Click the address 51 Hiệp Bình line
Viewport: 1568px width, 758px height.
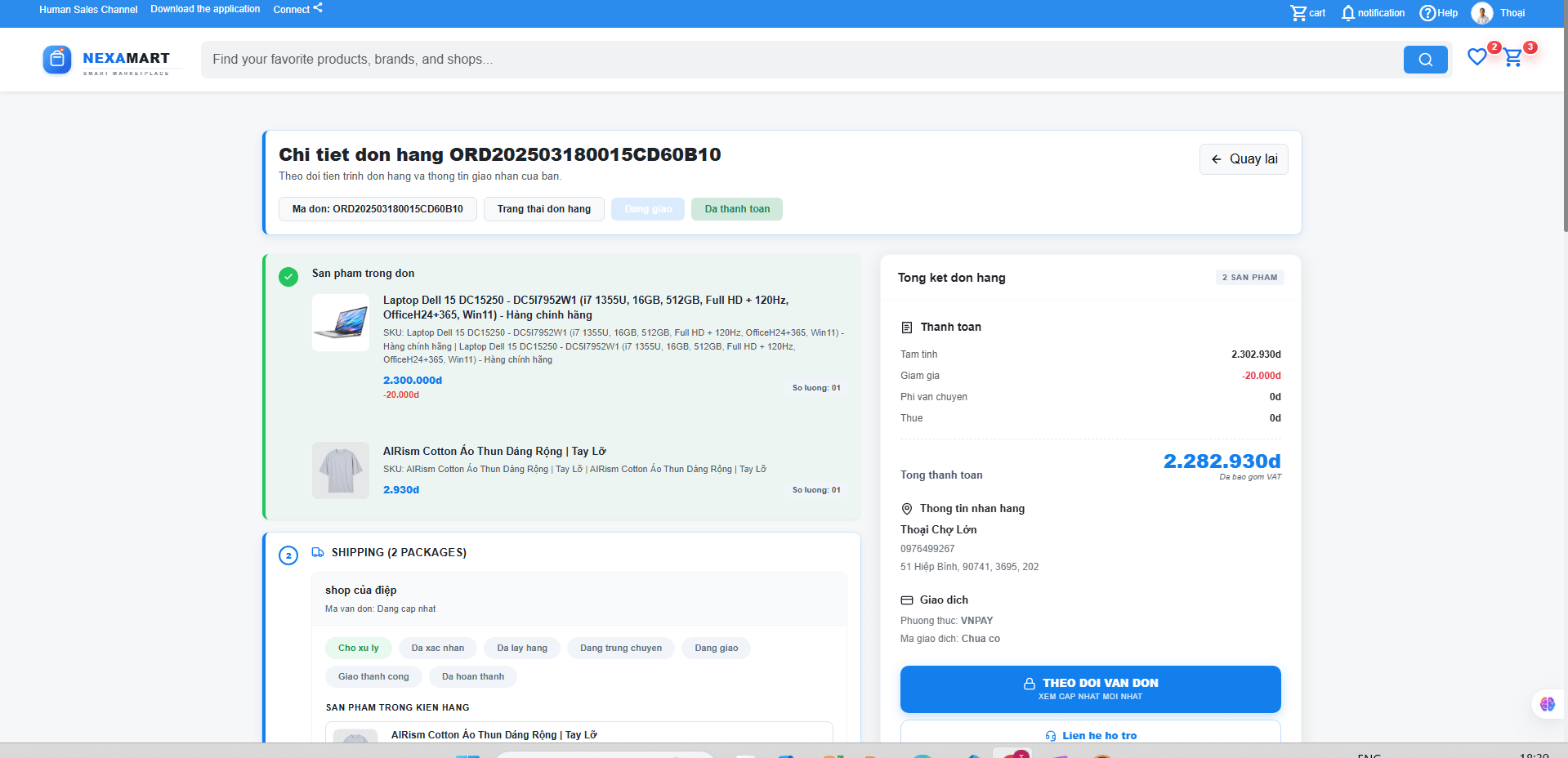coord(970,567)
